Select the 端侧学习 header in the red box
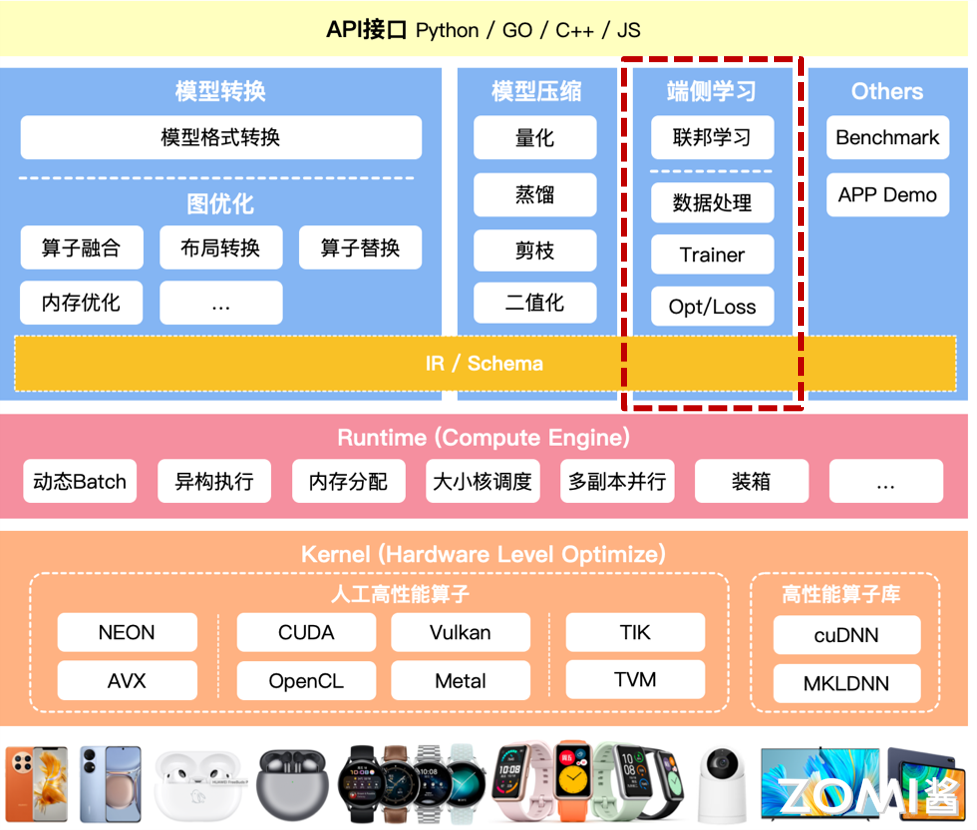Image resolution: width=977 pixels, height=830 pixels. coord(712,91)
